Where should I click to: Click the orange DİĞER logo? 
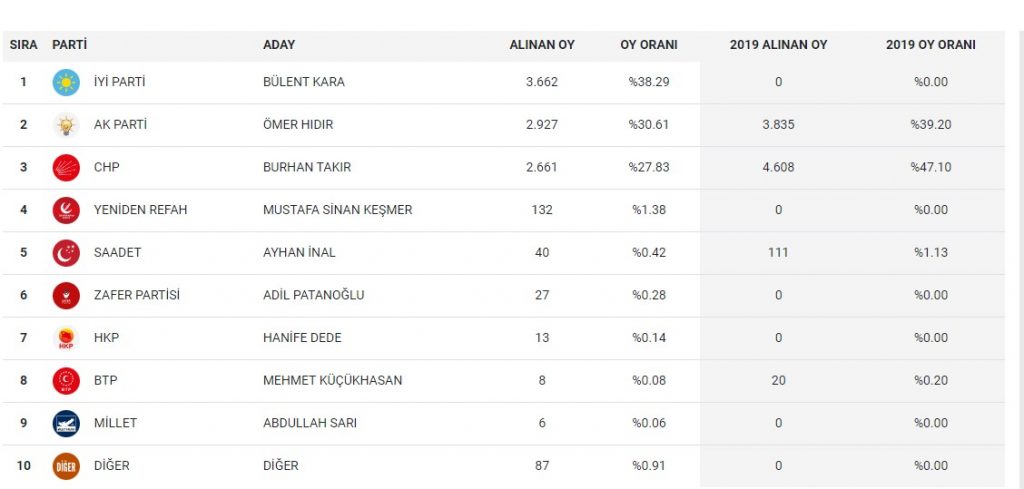[66, 466]
